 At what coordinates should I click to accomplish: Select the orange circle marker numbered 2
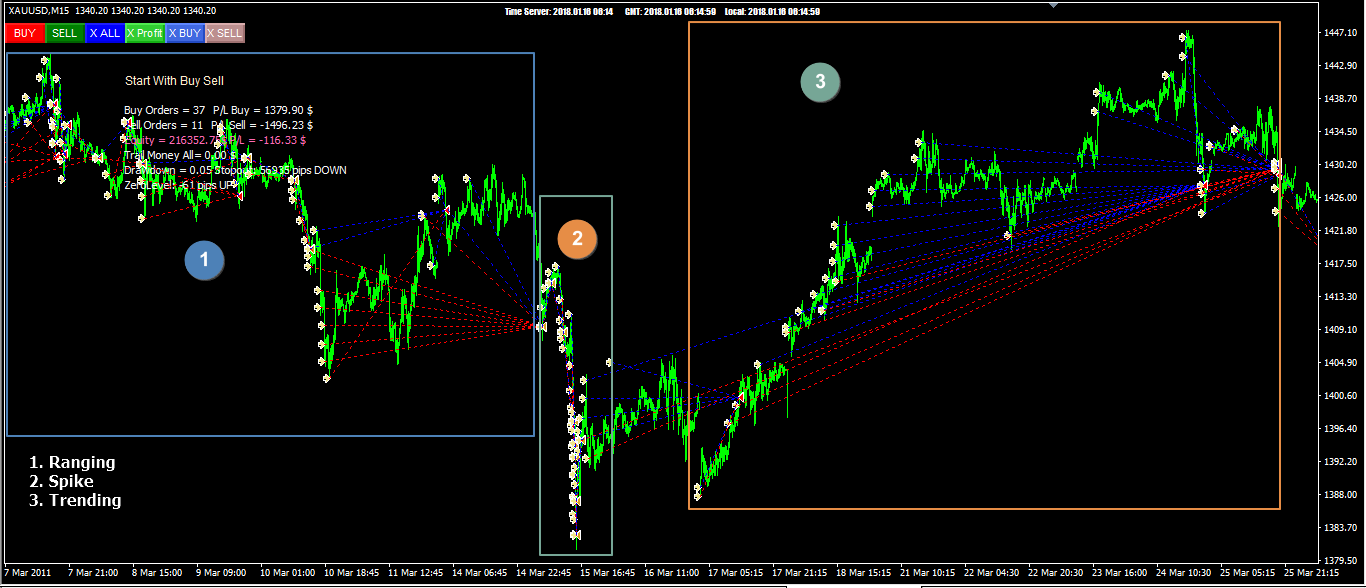[x=577, y=238]
